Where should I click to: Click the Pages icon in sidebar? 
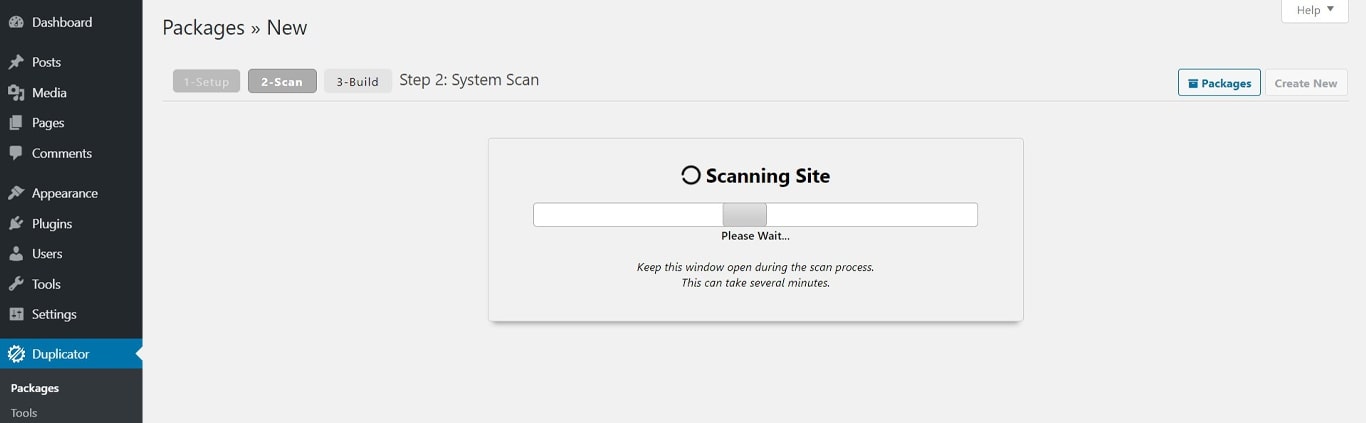tap(16, 123)
